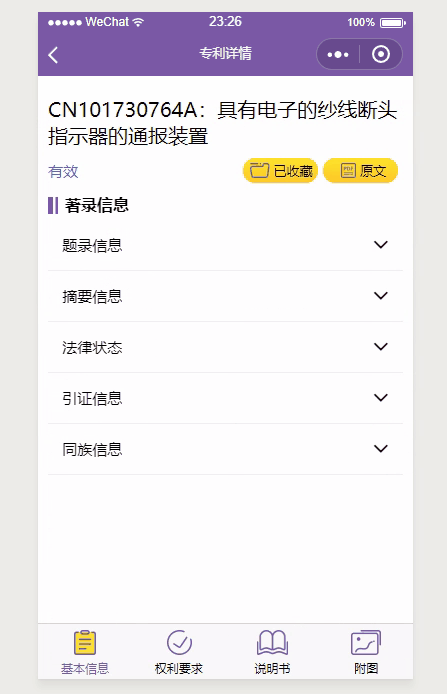Screen dimensions: 447x694
Task: Click the PDF icon in 原文 button
Action: pyautogui.click(x=348, y=170)
